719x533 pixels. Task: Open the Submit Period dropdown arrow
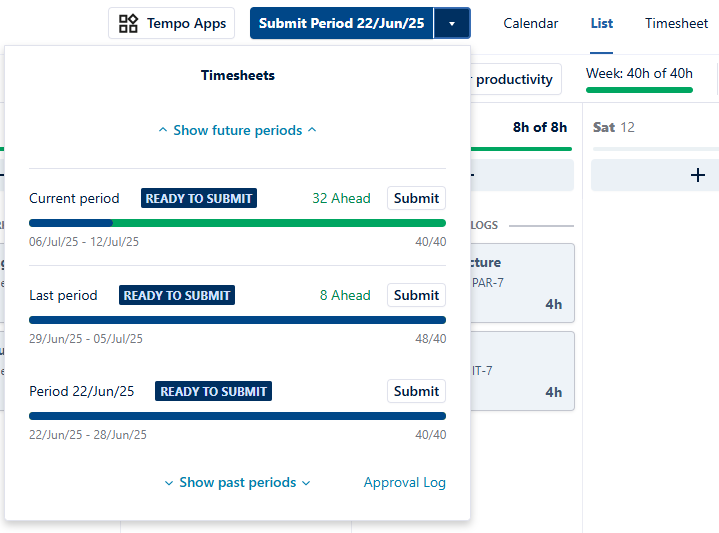[x=453, y=23]
